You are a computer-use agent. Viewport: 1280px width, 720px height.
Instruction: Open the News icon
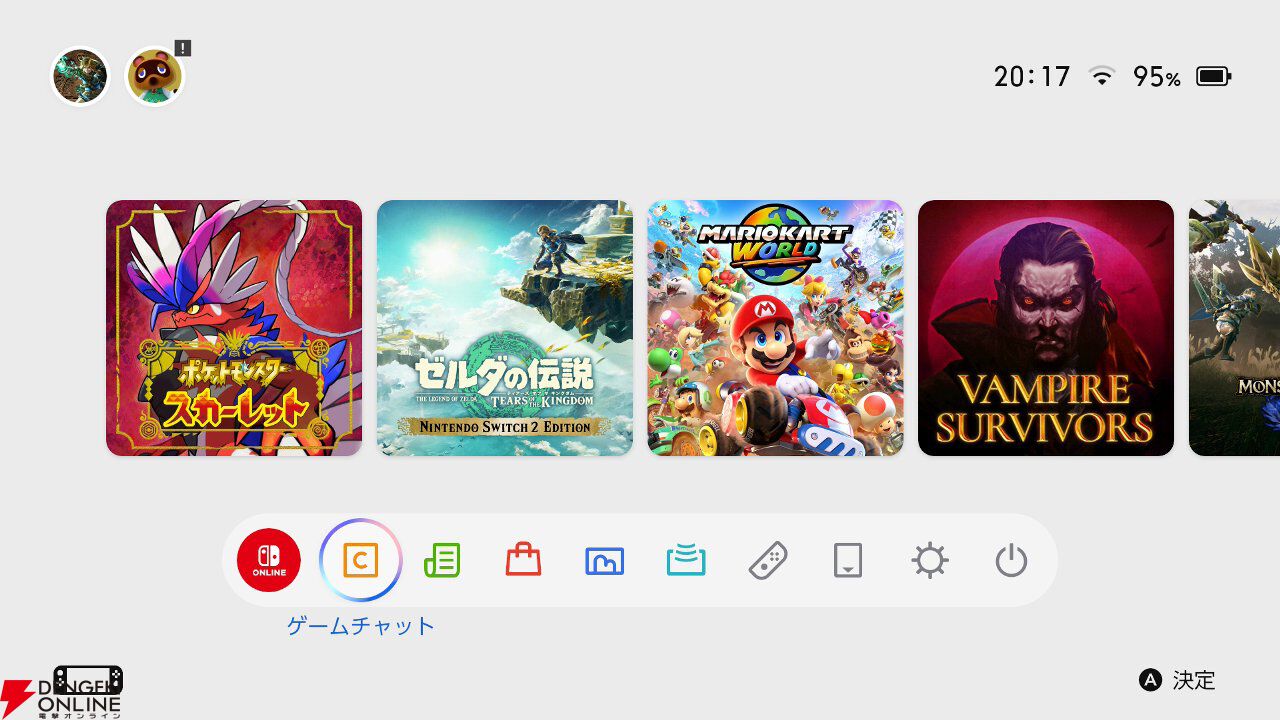442,560
